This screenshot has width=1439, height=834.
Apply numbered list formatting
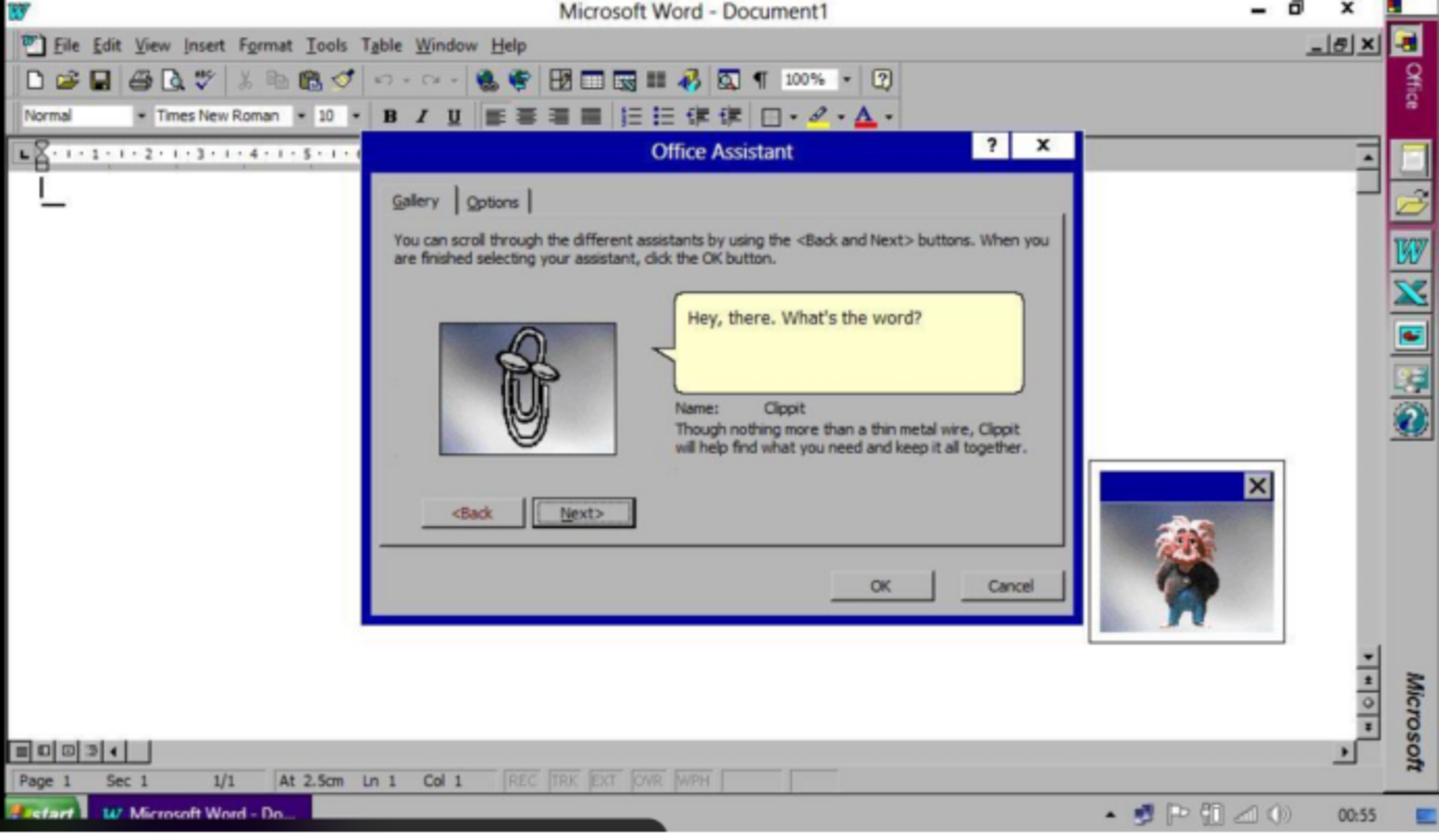pos(631,117)
